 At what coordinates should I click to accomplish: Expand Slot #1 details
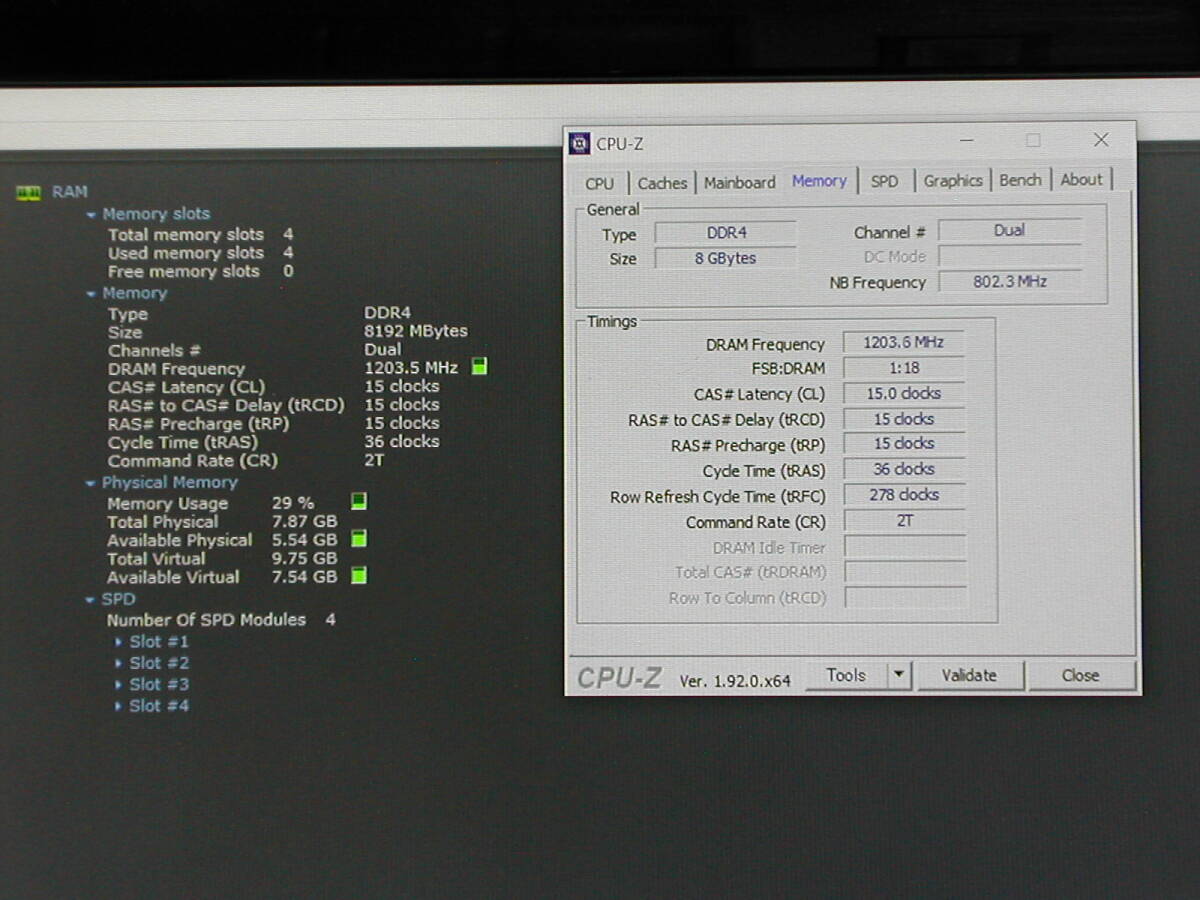[x=119, y=642]
